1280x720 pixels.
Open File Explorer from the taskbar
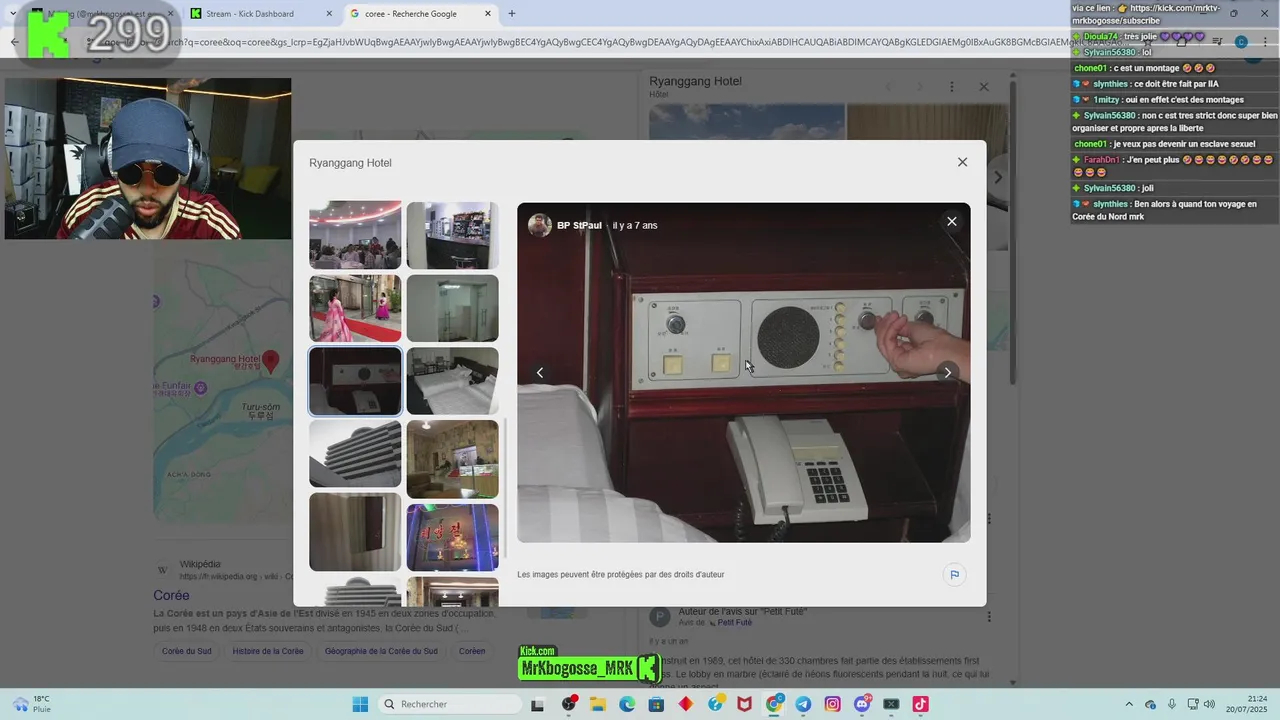point(598,704)
